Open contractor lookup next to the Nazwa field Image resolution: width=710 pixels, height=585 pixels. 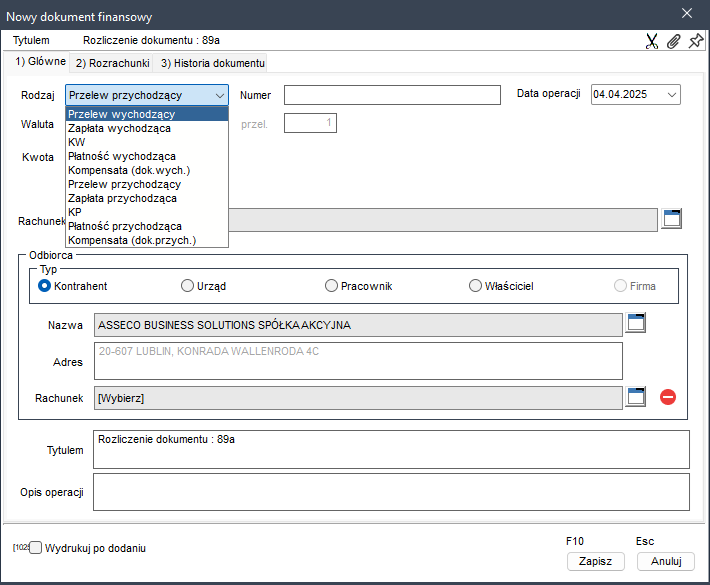point(636,323)
